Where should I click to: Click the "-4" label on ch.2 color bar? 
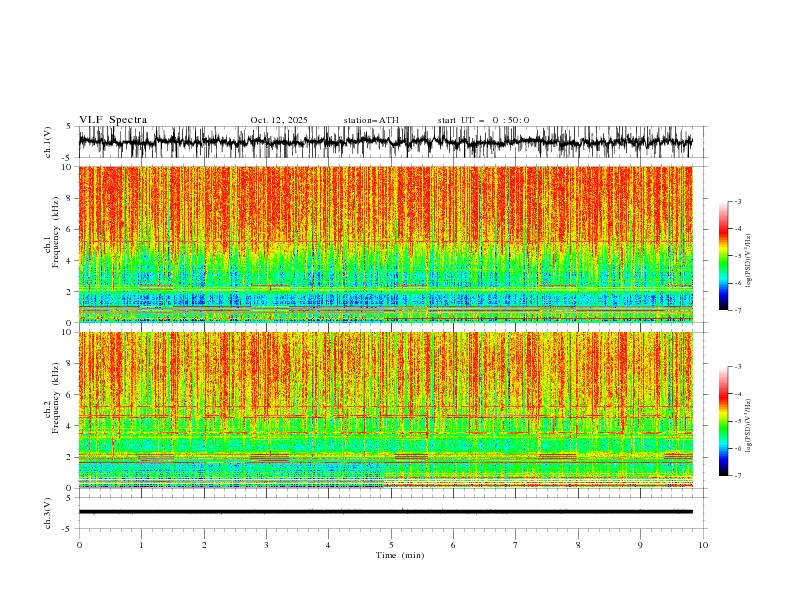(x=738, y=394)
